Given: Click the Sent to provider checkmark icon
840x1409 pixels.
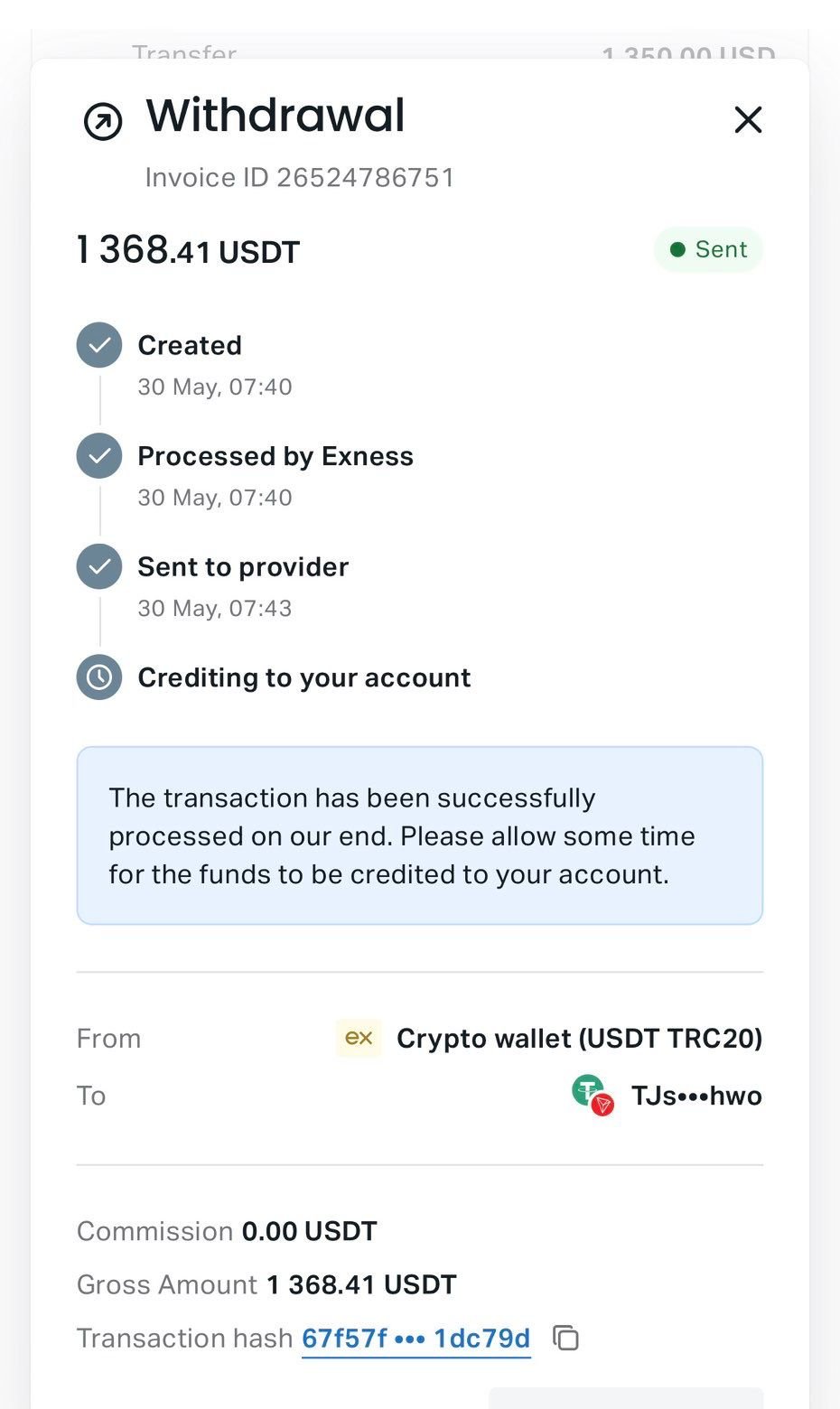Looking at the screenshot, I should [x=99, y=566].
